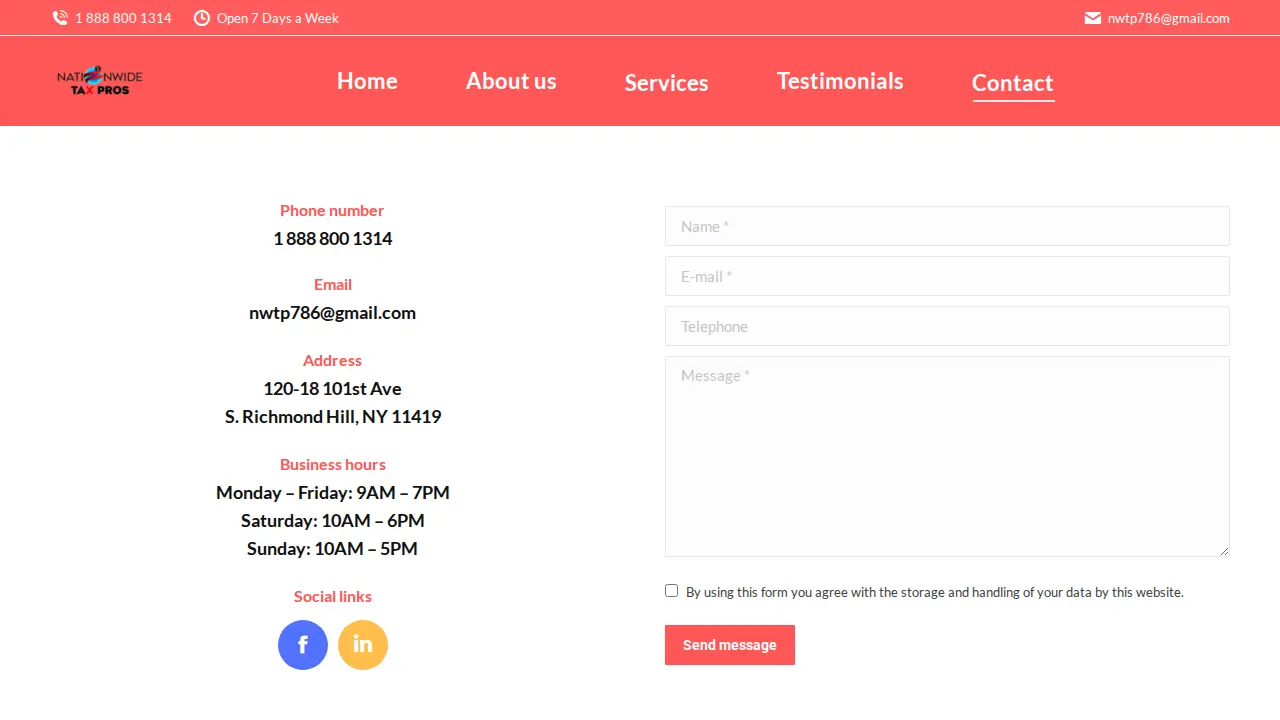1280x720 pixels.
Task: Click the Saturday: 10AM – 6PM hours
Action: [333, 521]
